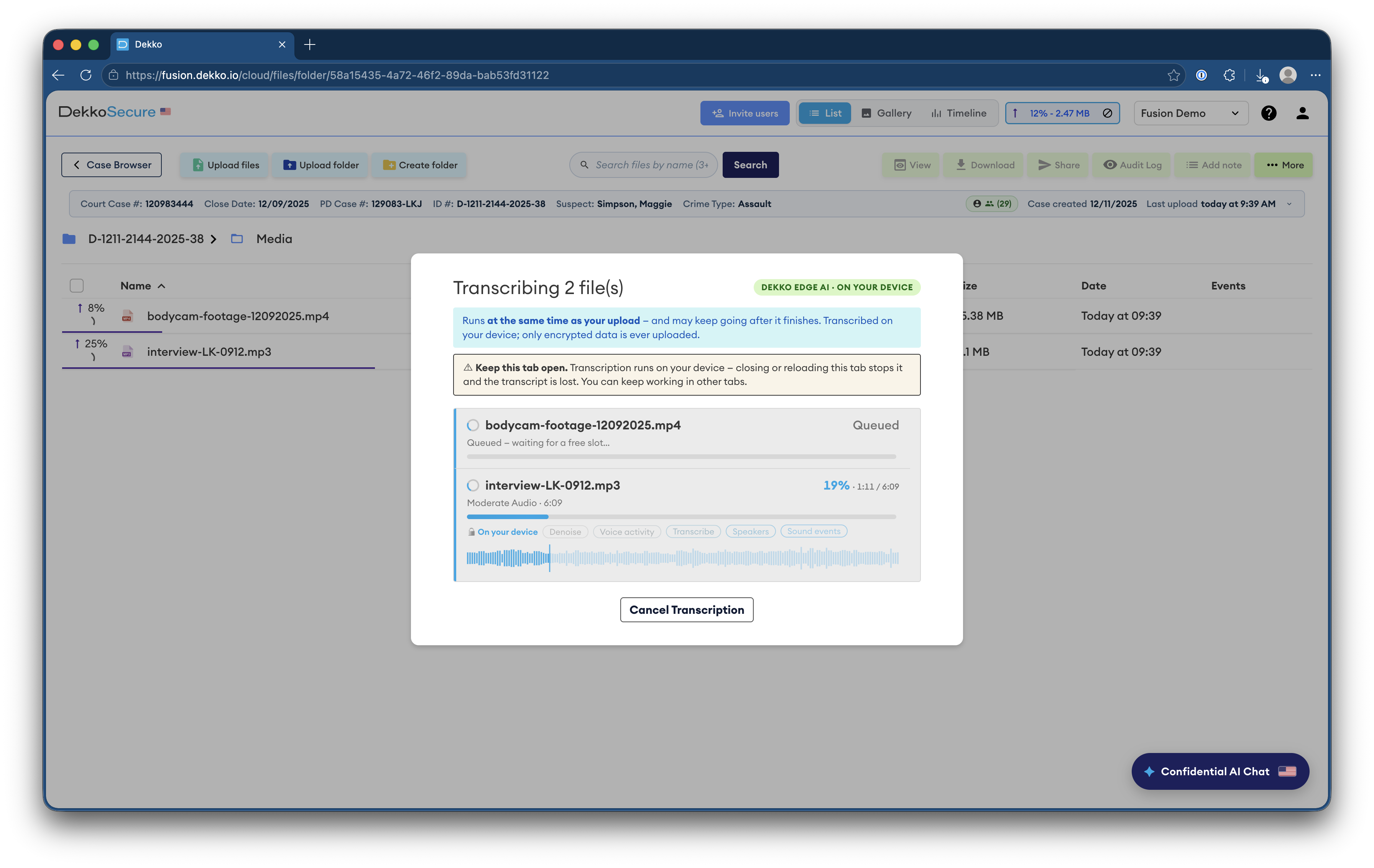Viewport: 1374px width, 868px height.
Task: Click Cancel Transcription button
Action: pos(687,610)
